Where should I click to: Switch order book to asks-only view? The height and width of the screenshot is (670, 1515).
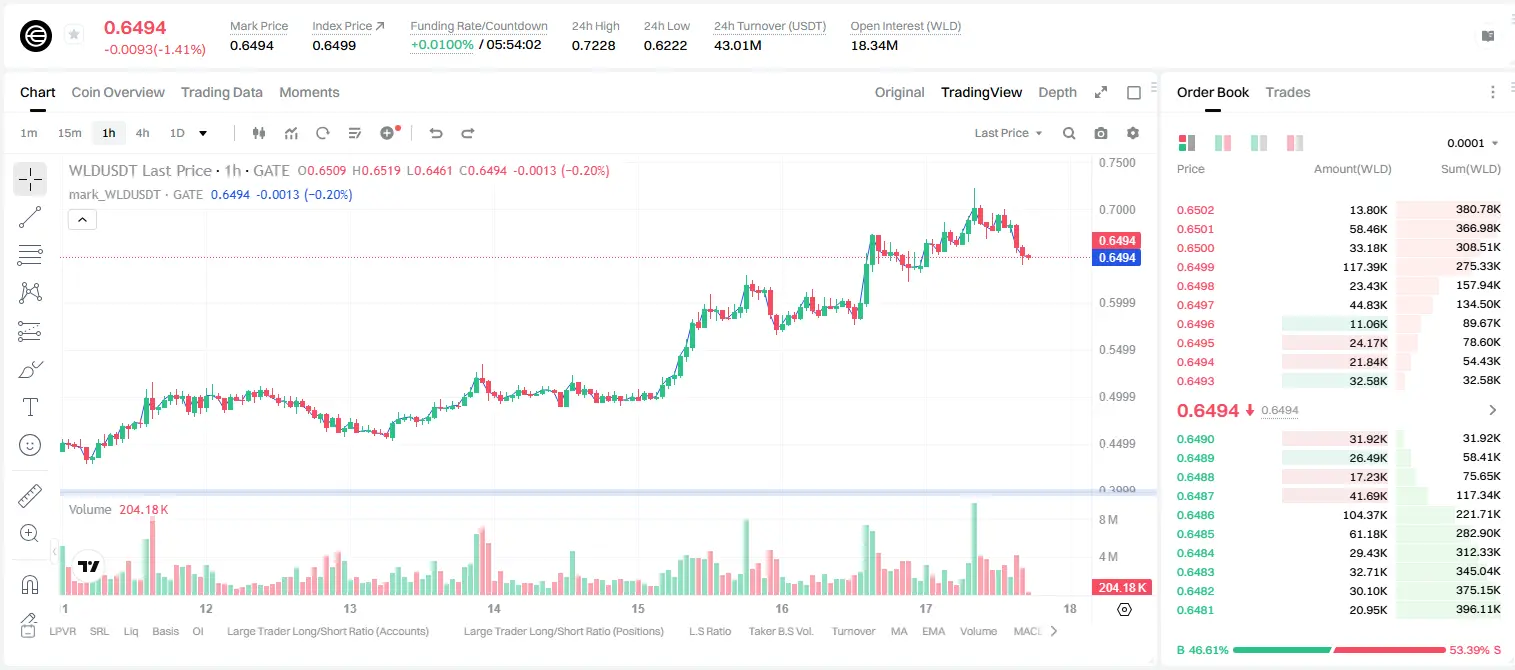1295,143
